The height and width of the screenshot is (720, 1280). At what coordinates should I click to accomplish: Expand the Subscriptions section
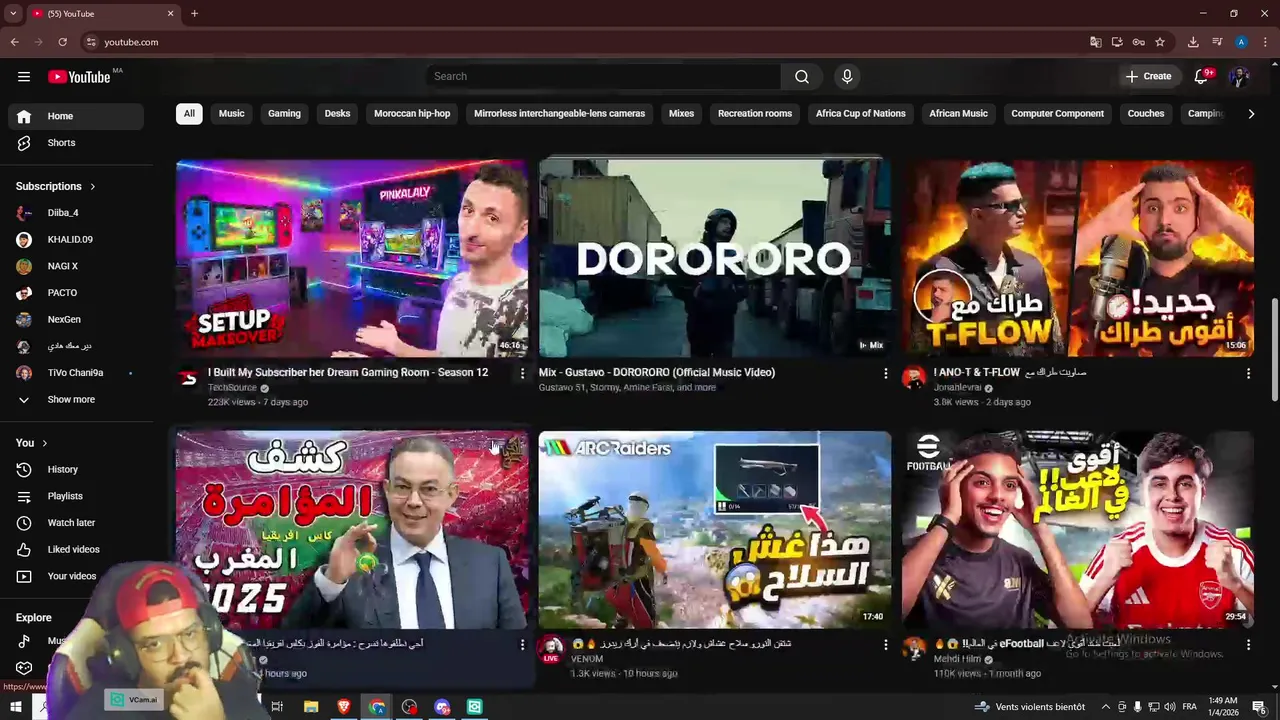pos(56,186)
